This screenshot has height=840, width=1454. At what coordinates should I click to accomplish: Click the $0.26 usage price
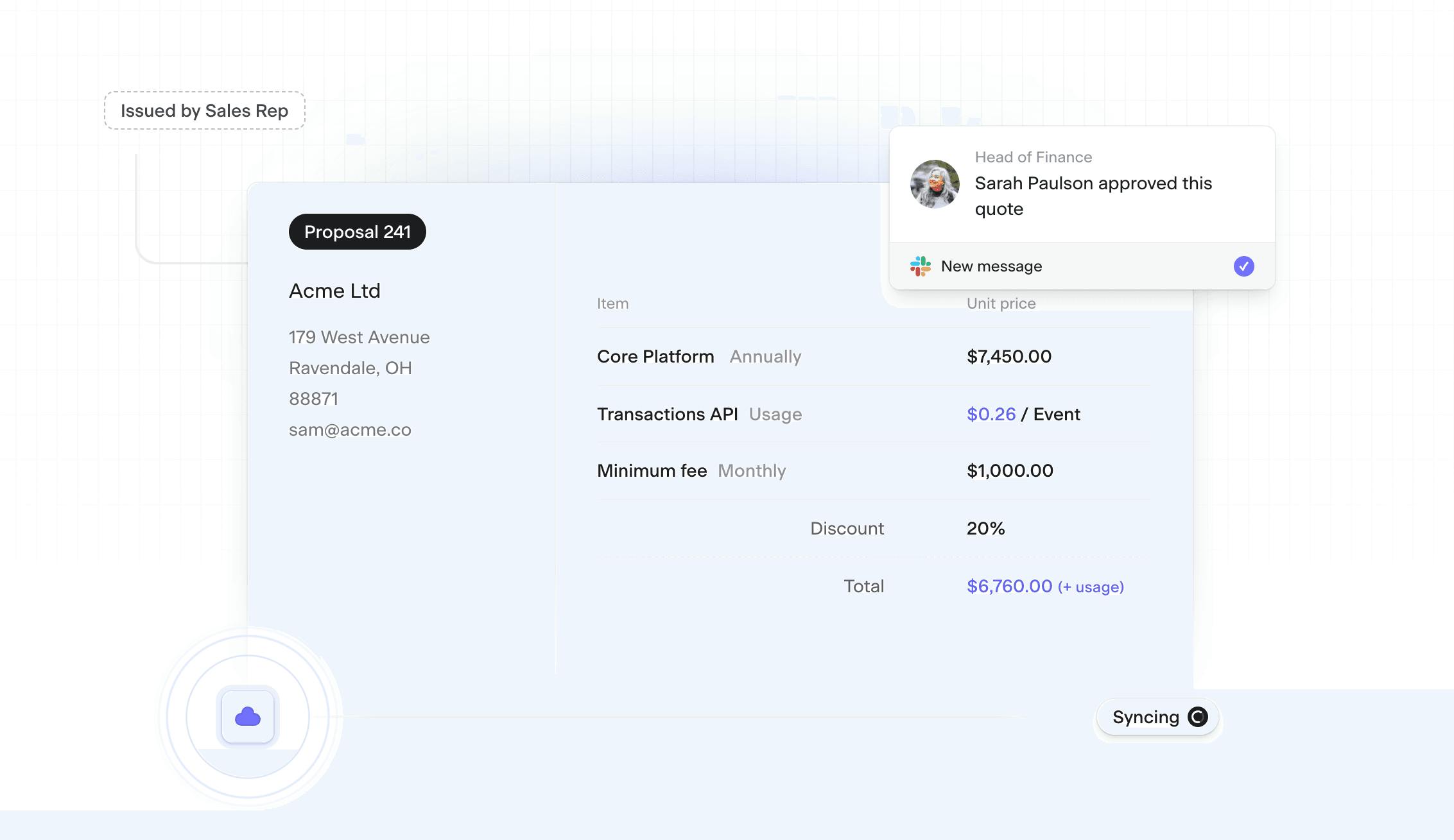[x=991, y=414]
